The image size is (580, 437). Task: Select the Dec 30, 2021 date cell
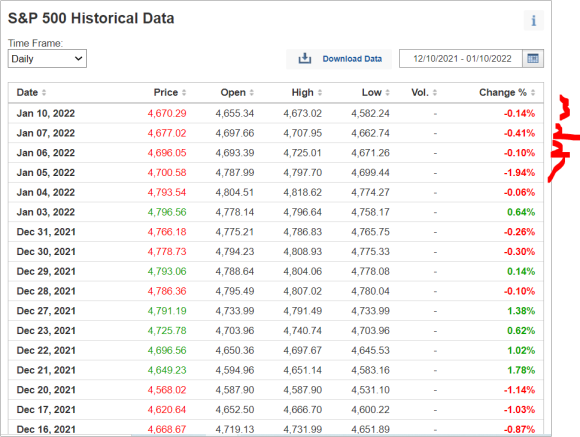click(x=46, y=252)
